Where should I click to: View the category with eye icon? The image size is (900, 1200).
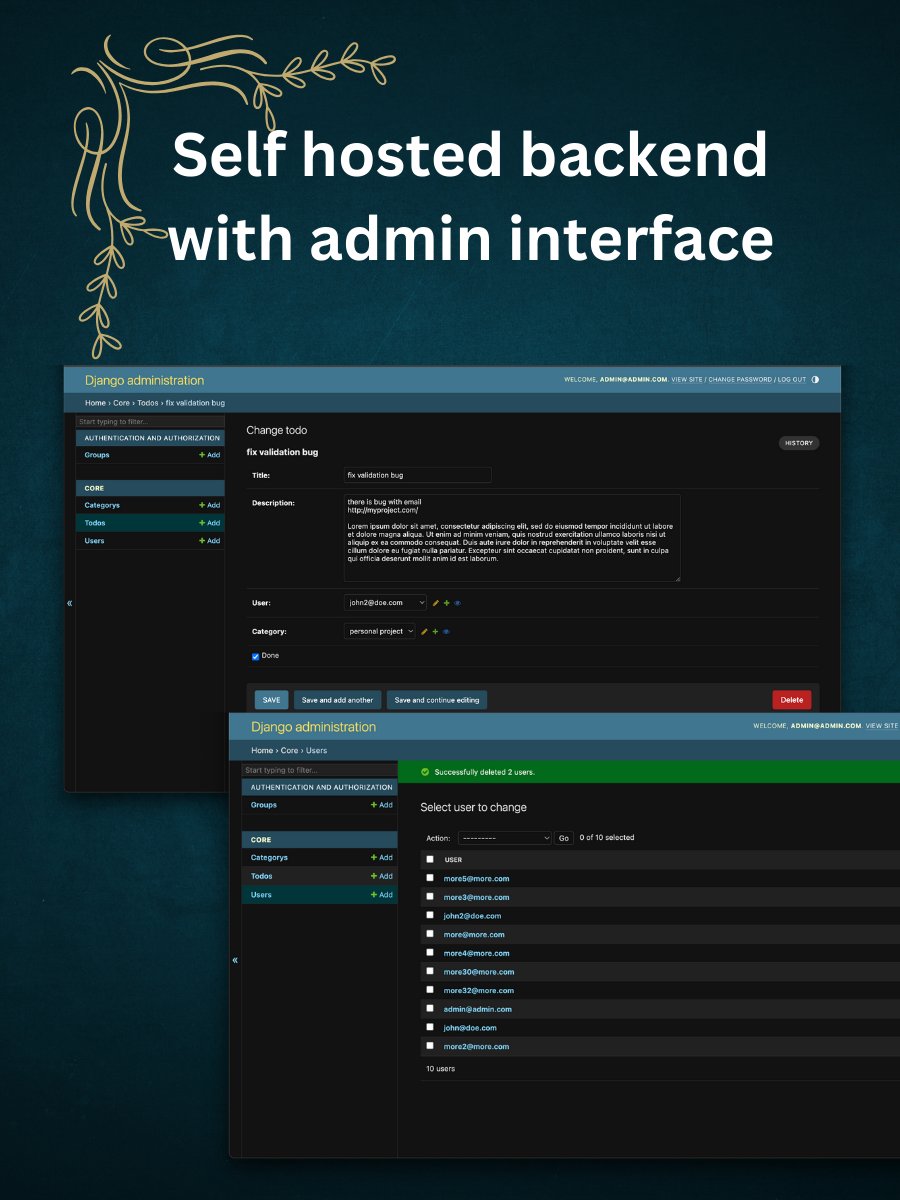point(445,631)
